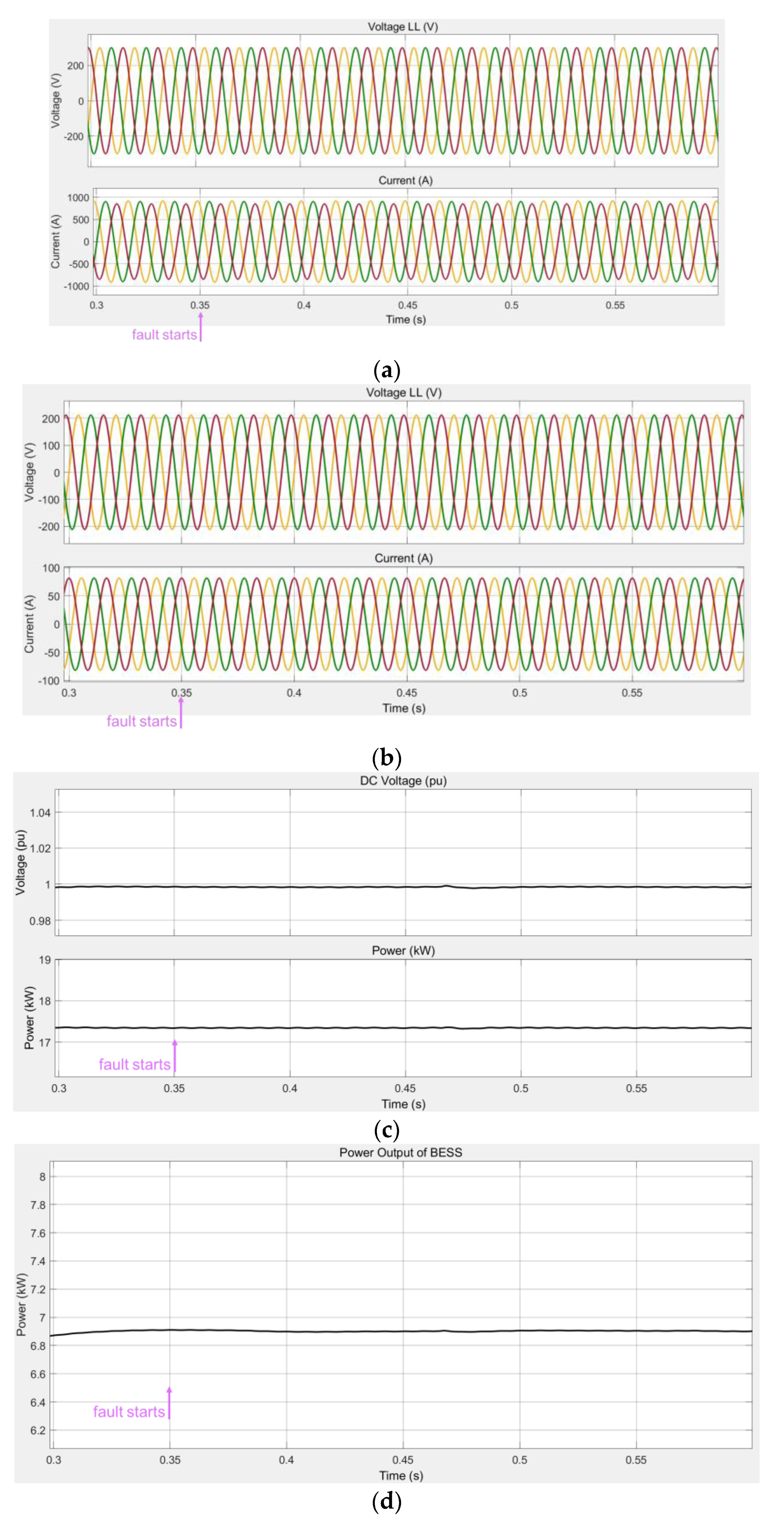Click the subfigure caption (a)
This screenshot has width=784, height=1531.
pos(386,370)
